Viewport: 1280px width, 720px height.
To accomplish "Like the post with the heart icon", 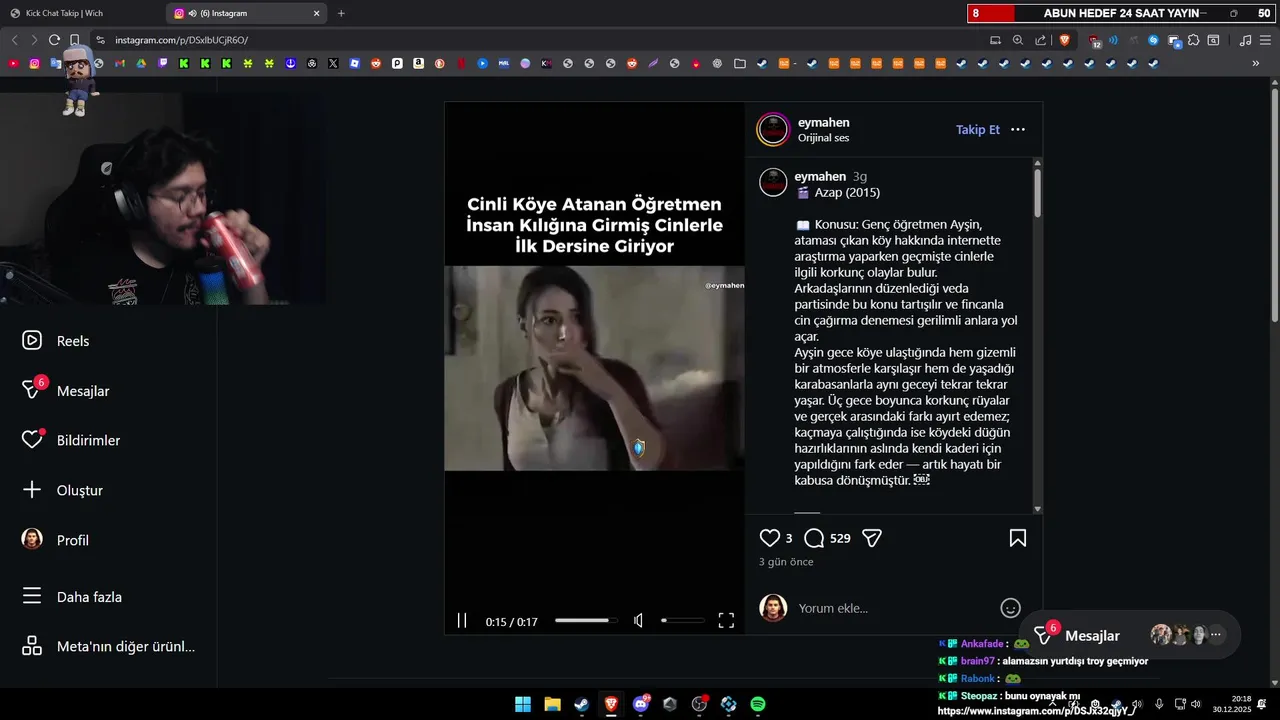I will pos(770,538).
